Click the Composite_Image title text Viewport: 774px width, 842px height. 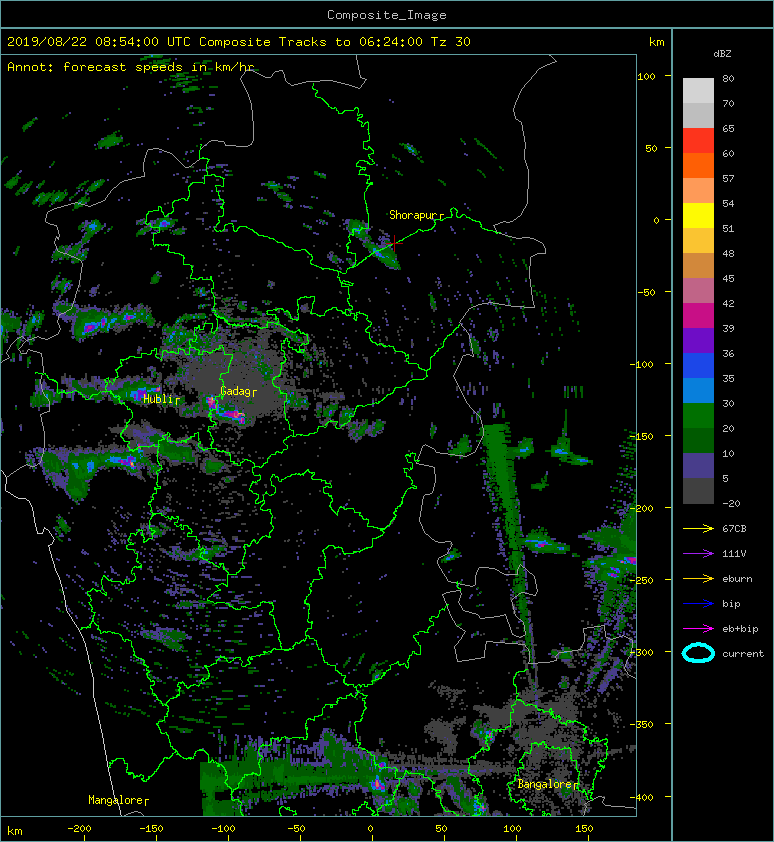click(387, 15)
